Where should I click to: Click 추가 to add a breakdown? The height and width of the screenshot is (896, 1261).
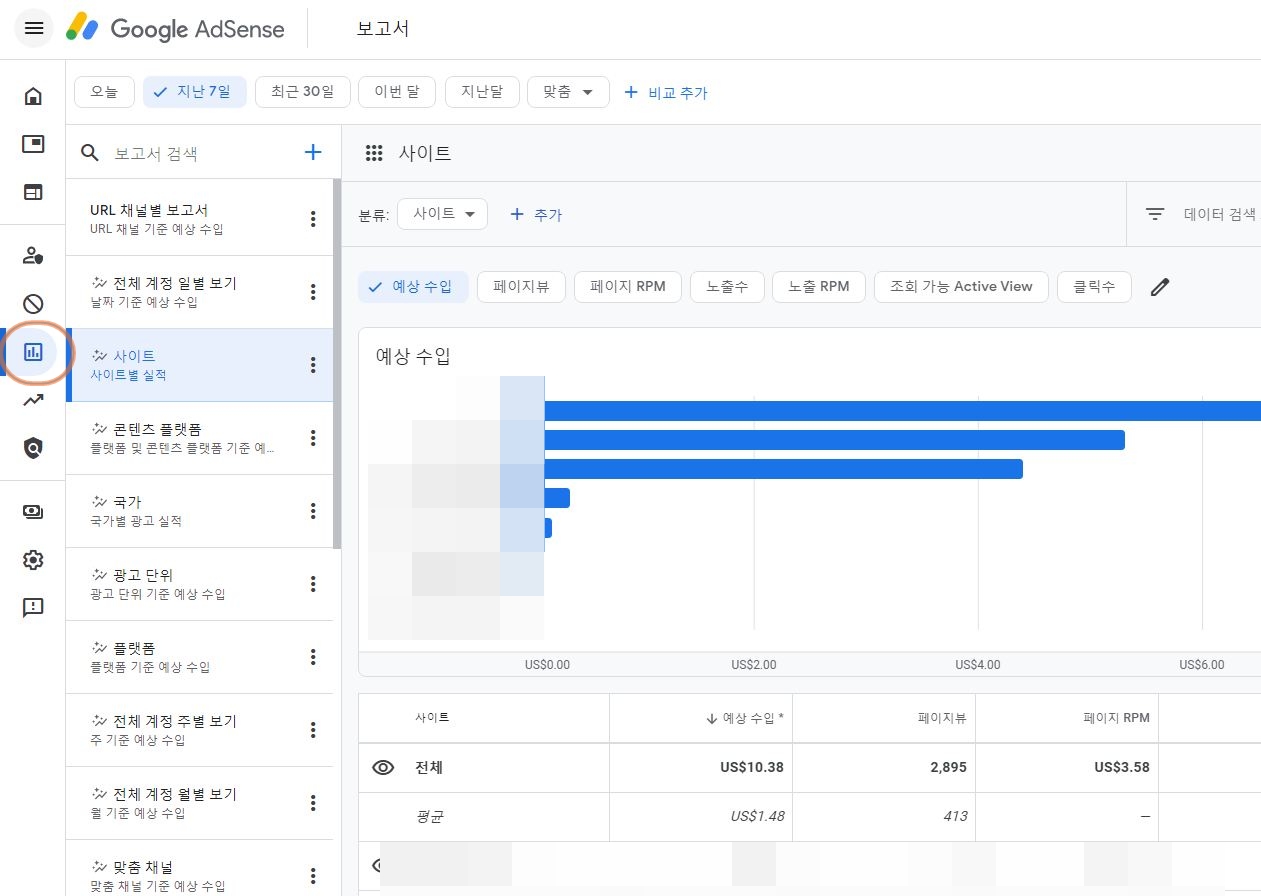point(536,214)
